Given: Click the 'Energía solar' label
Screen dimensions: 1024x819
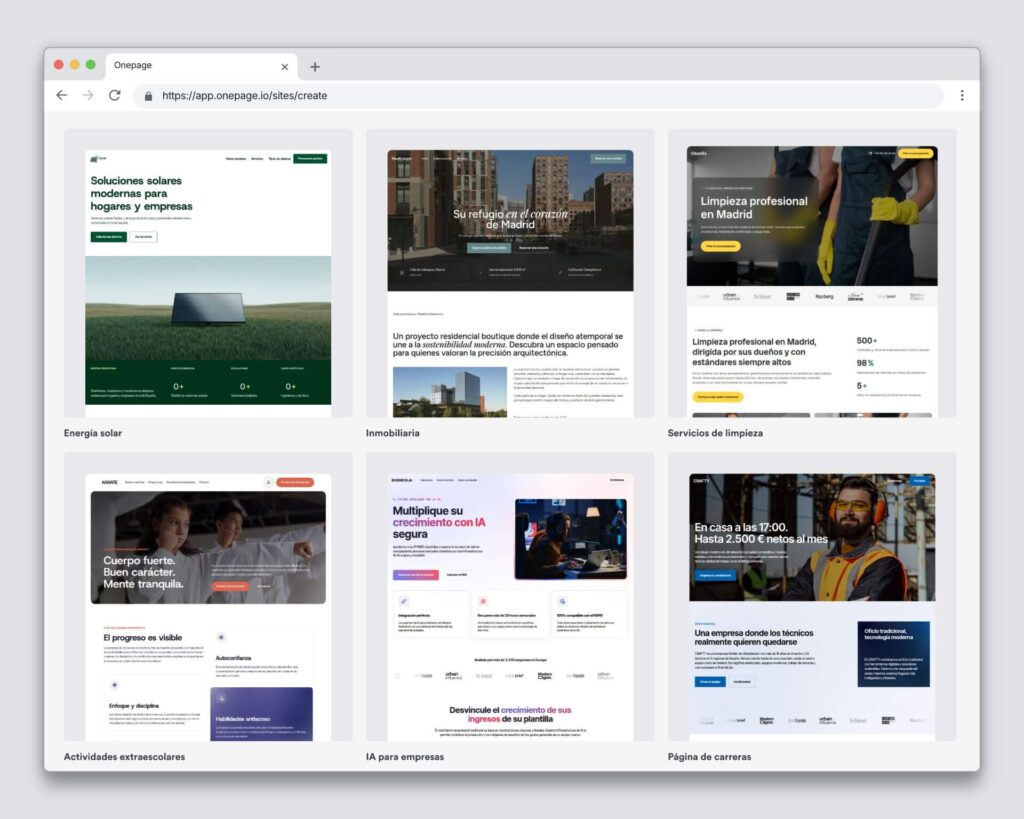Looking at the screenshot, I should [x=93, y=433].
